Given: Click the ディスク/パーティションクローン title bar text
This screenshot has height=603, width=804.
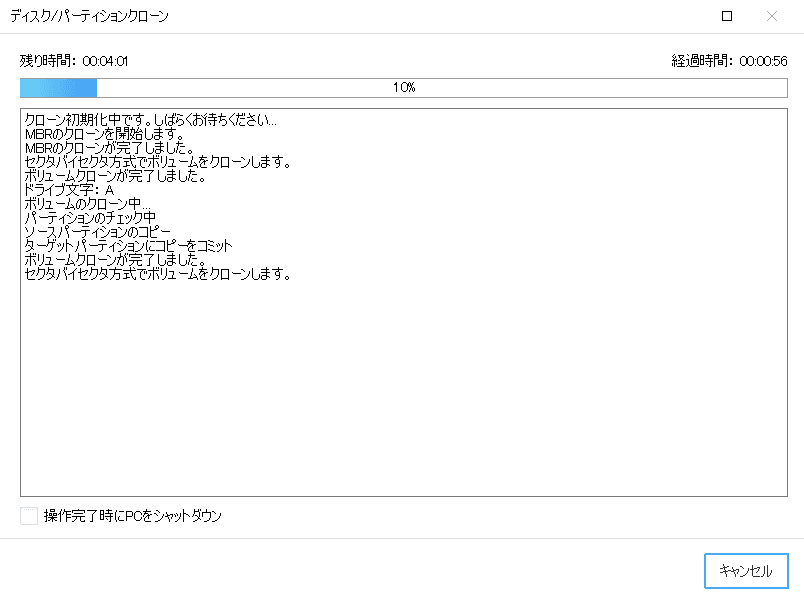Looking at the screenshot, I should pyautogui.click(x=90, y=16).
